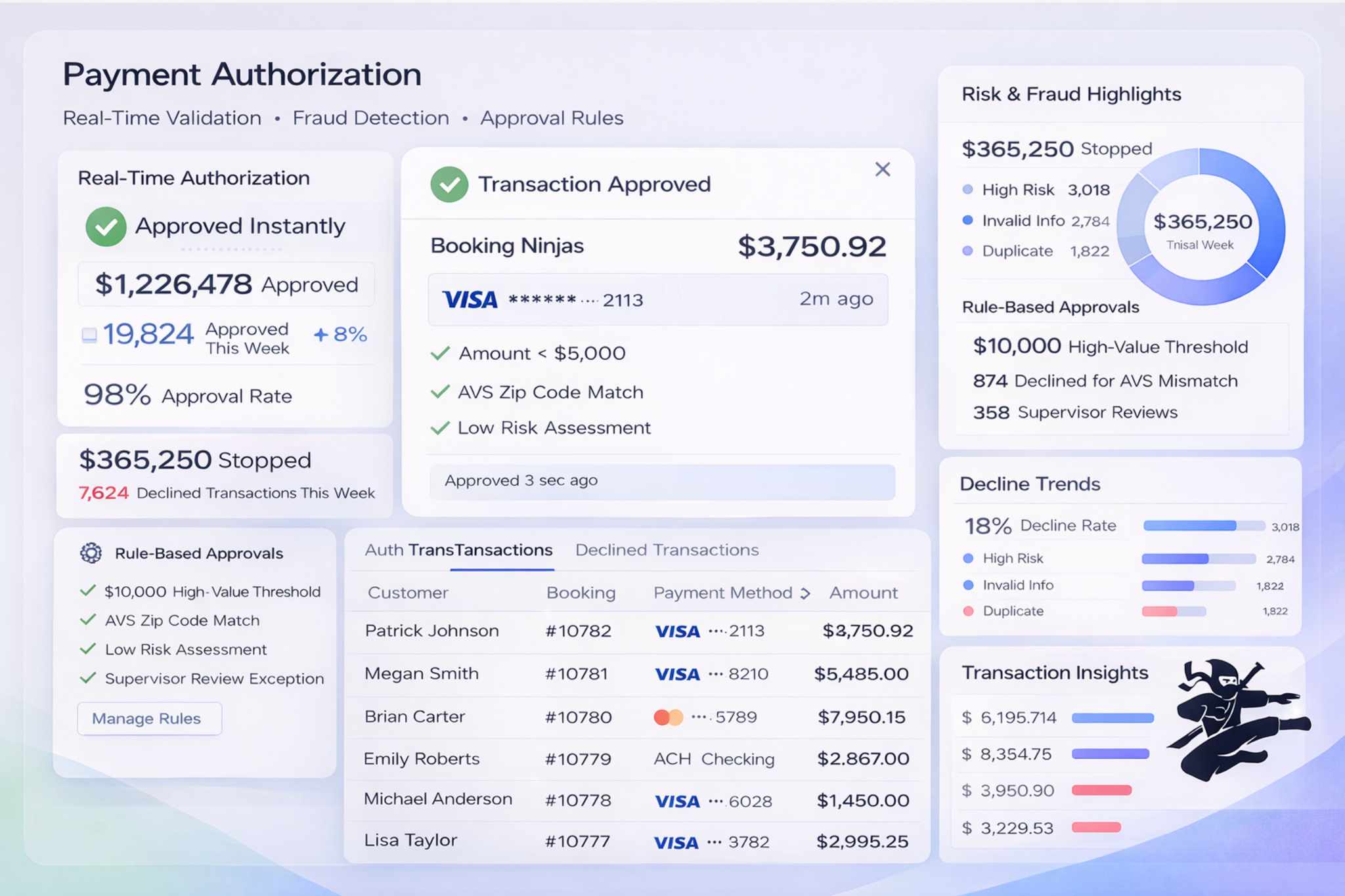Image resolution: width=1345 pixels, height=896 pixels.
Task: Toggle the Duplicate indicator in Risk & Fraud Highlights
Action: (x=967, y=251)
